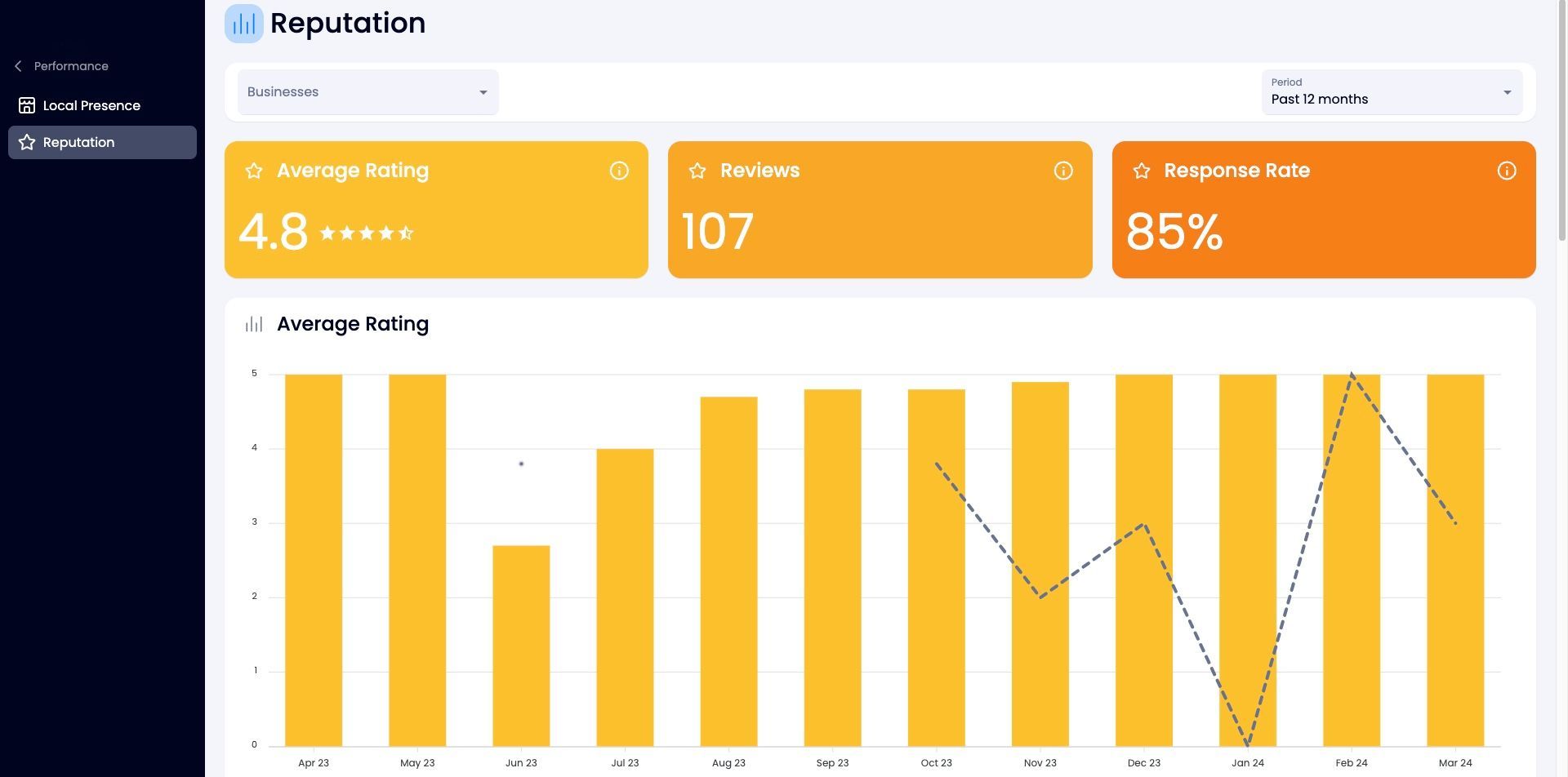This screenshot has width=1568, height=777.
Task: Click the Oct 23 bar in the chart
Action: (936, 567)
